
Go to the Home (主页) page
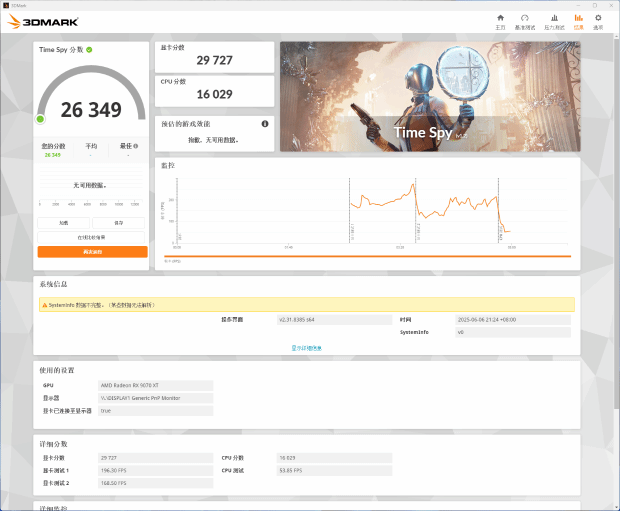click(500, 22)
